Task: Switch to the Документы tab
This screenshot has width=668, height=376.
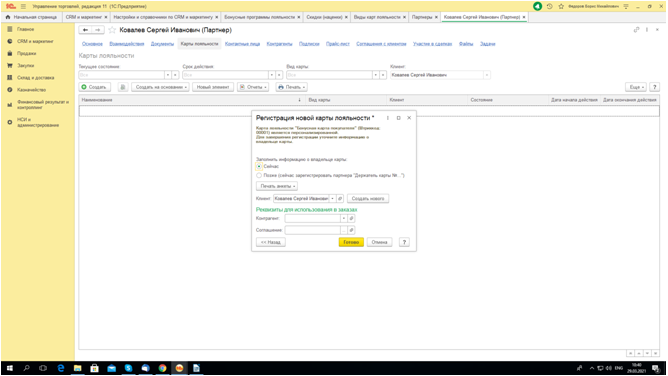Action: click(162, 44)
